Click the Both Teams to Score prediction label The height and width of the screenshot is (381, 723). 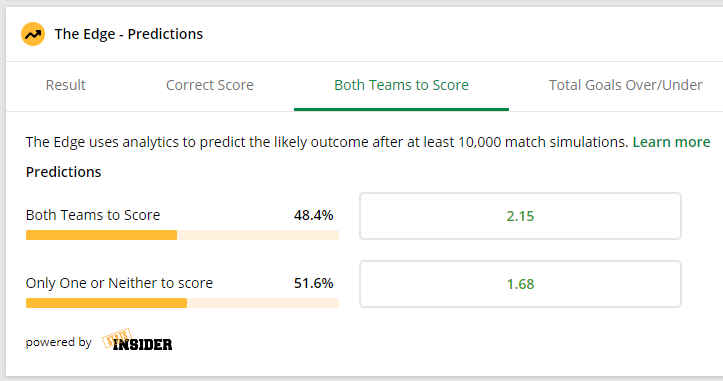(x=93, y=215)
